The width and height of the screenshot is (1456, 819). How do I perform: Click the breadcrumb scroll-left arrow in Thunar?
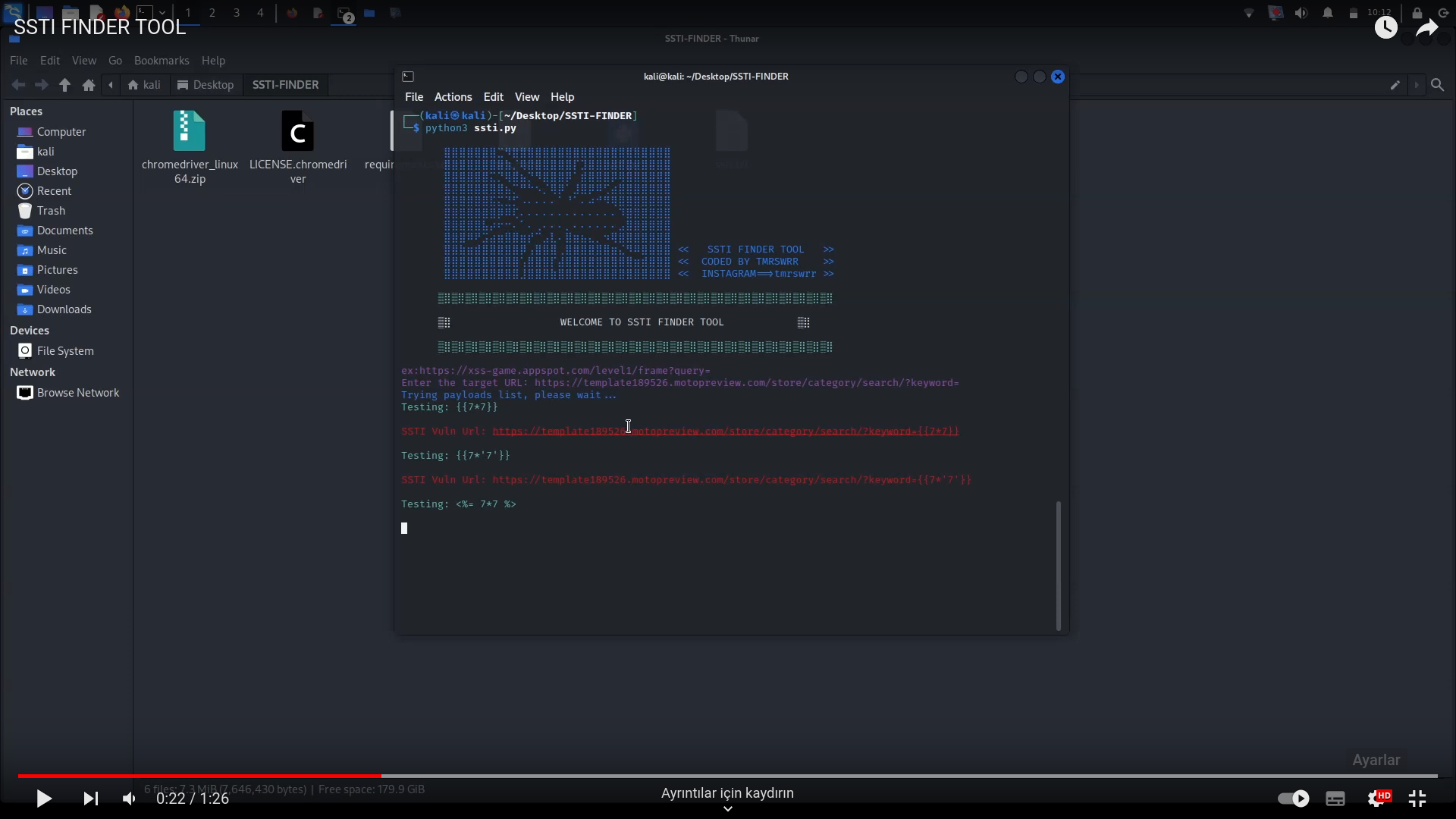(111, 85)
